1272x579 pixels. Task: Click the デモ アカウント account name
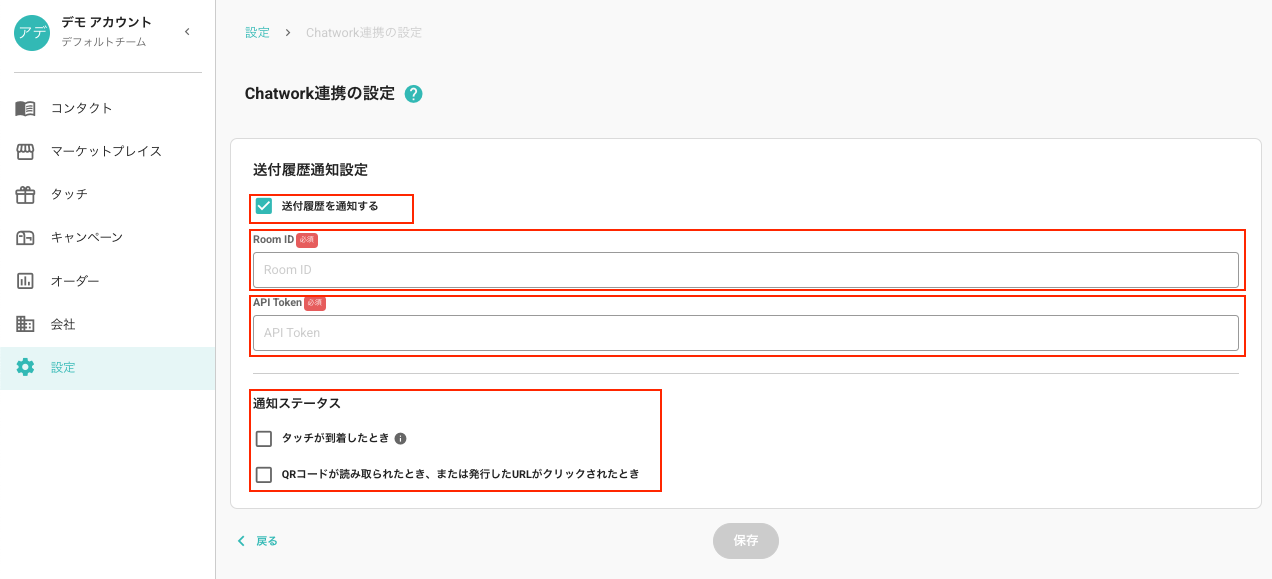coord(107,22)
